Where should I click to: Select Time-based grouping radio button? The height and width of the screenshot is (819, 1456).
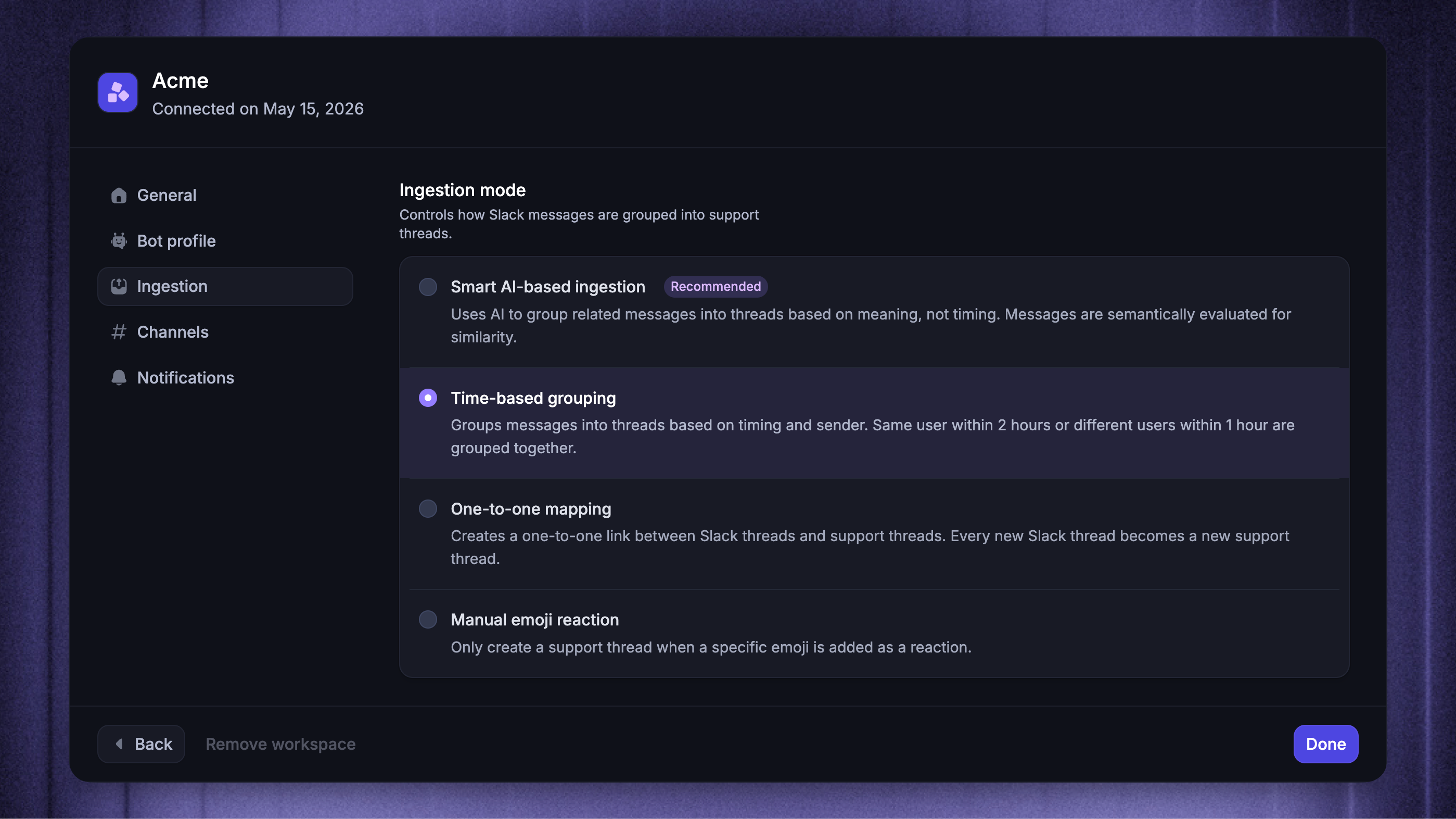tap(428, 398)
